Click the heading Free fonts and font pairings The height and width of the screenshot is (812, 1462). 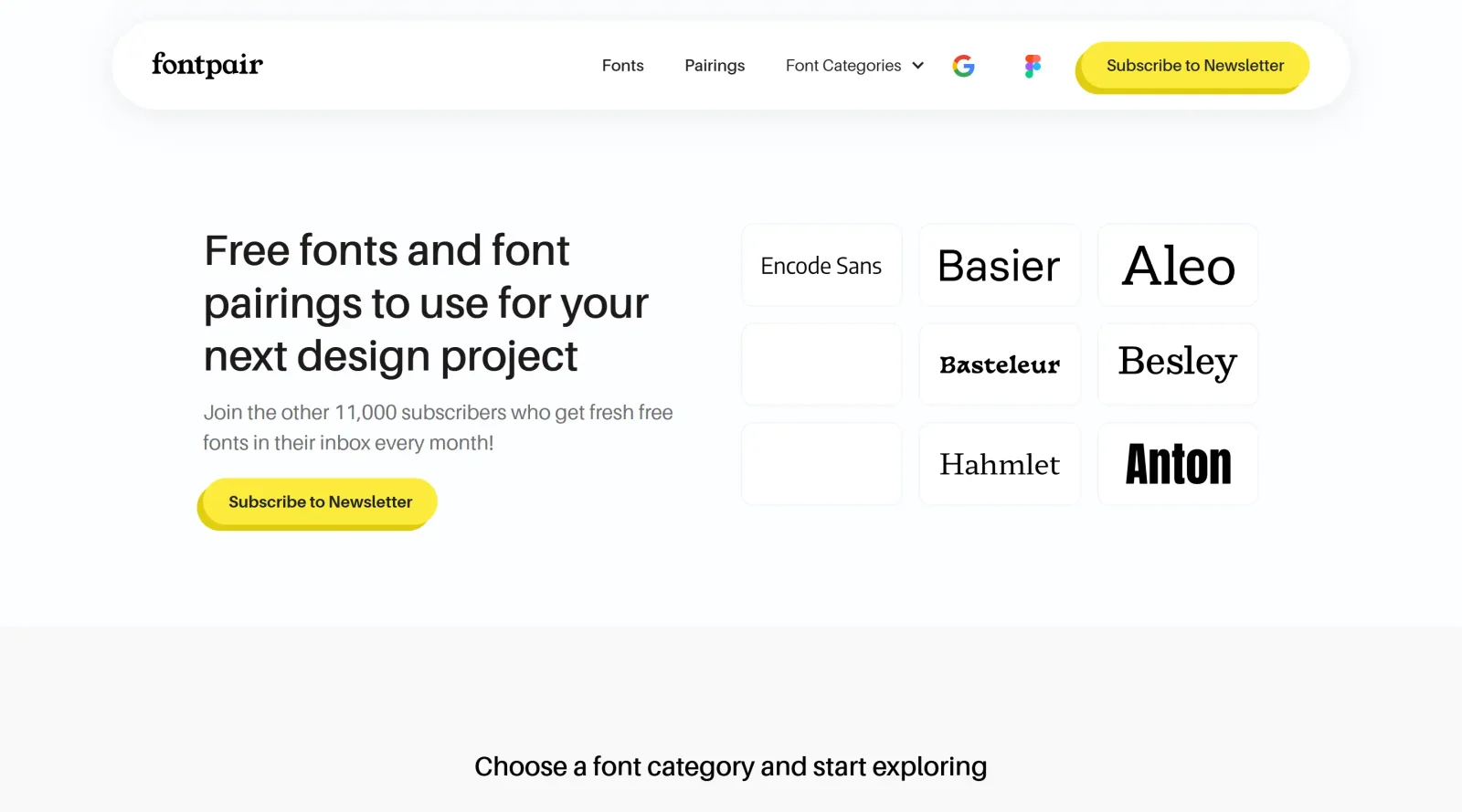tap(426, 303)
